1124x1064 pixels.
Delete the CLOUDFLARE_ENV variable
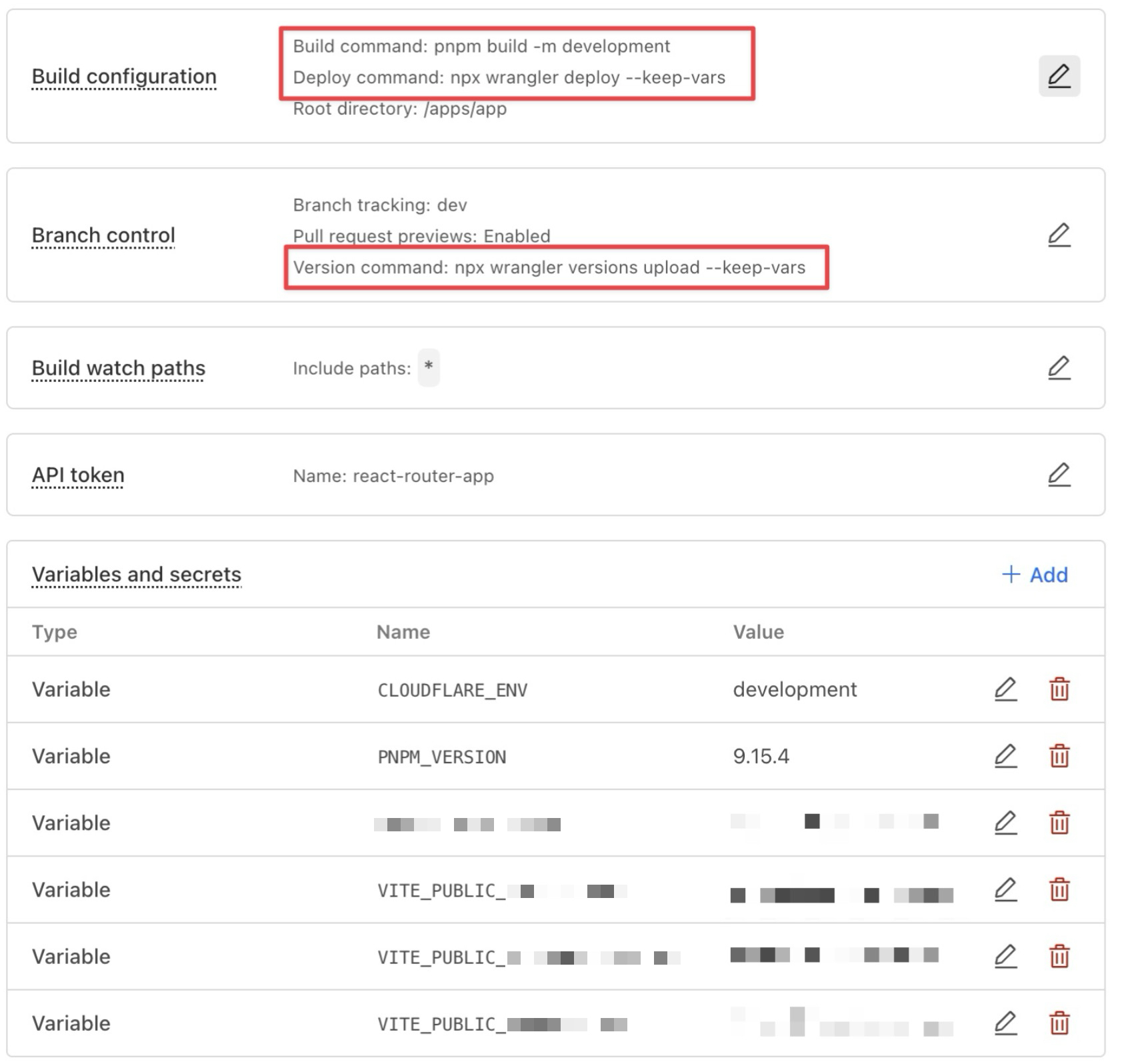(1059, 689)
